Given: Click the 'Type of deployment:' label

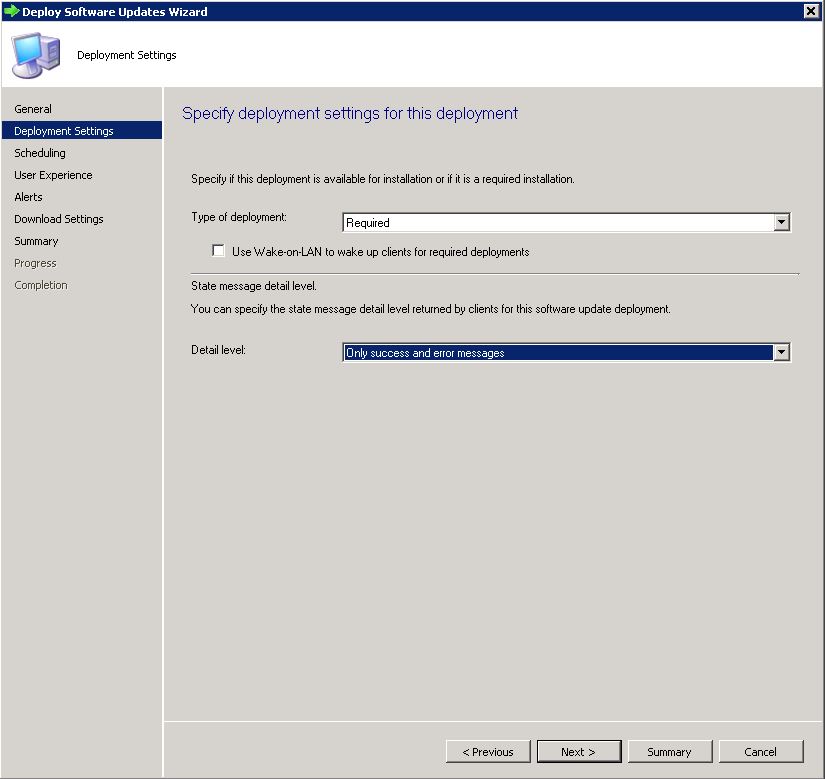Looking at the screenshot, I should click(239, 217).
